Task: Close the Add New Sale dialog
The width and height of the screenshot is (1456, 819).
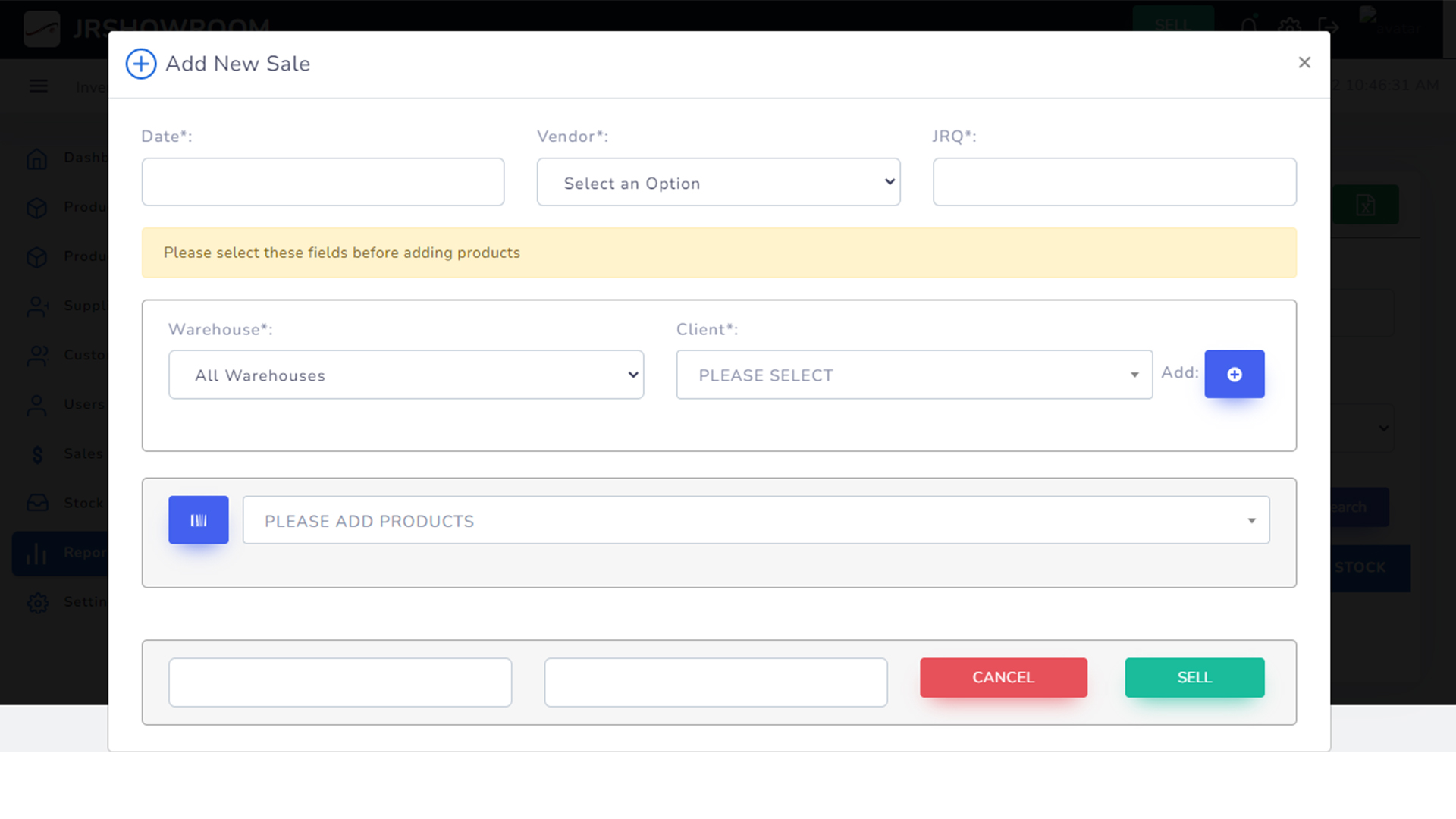Action: pos(1304,63)
